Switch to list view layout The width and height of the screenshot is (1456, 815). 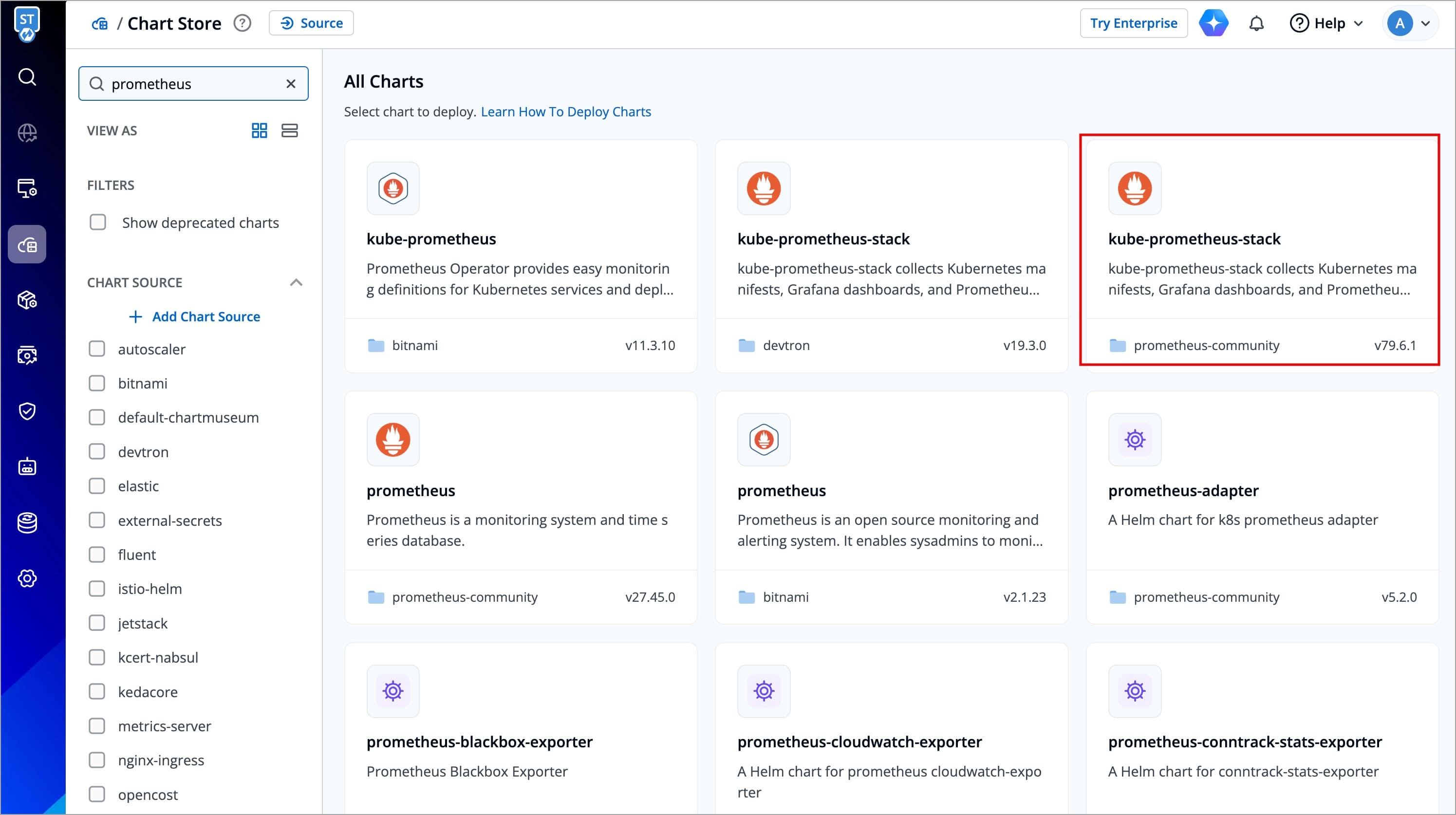click(289, 130)
